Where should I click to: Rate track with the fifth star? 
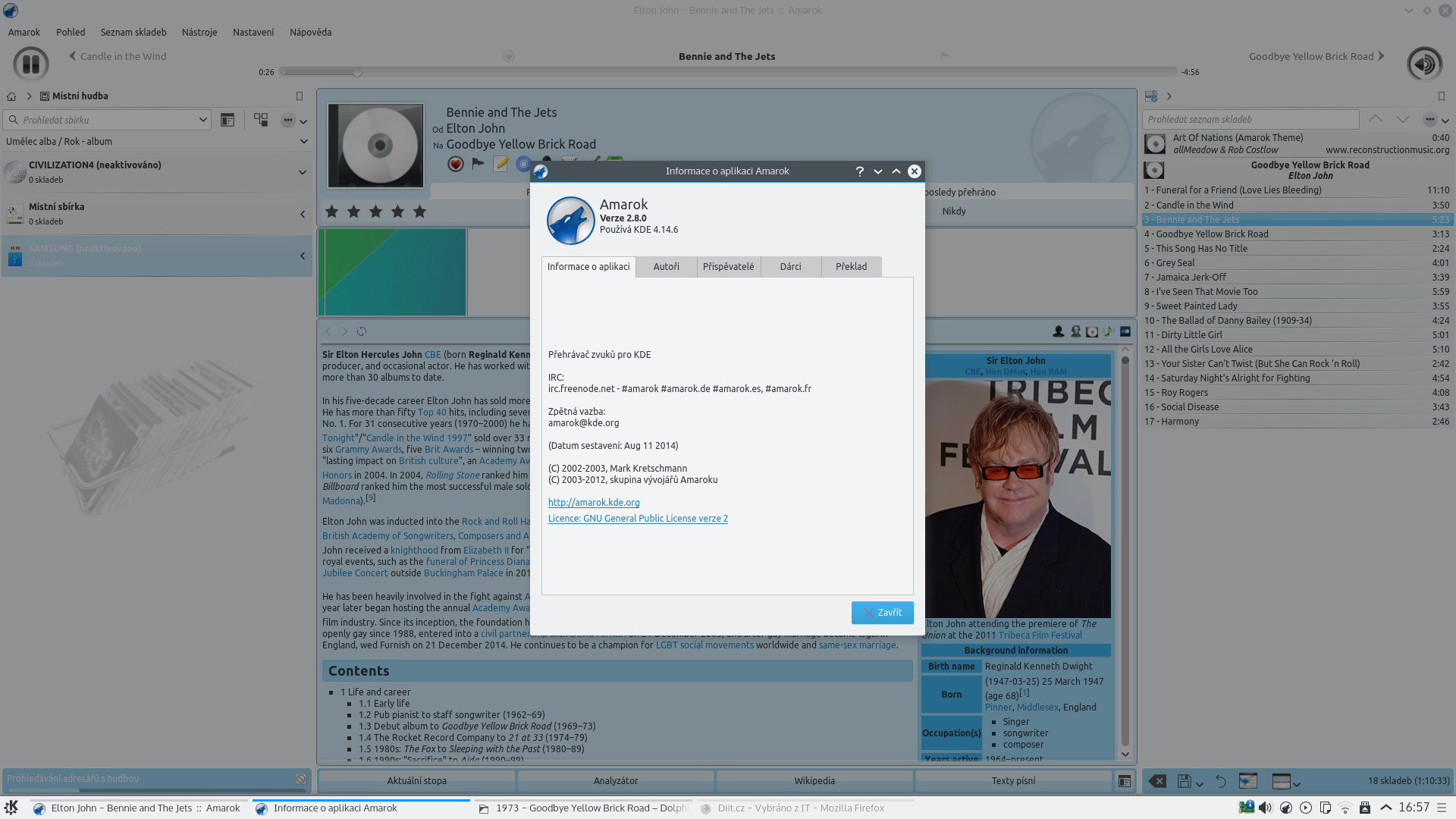point(419,212)
